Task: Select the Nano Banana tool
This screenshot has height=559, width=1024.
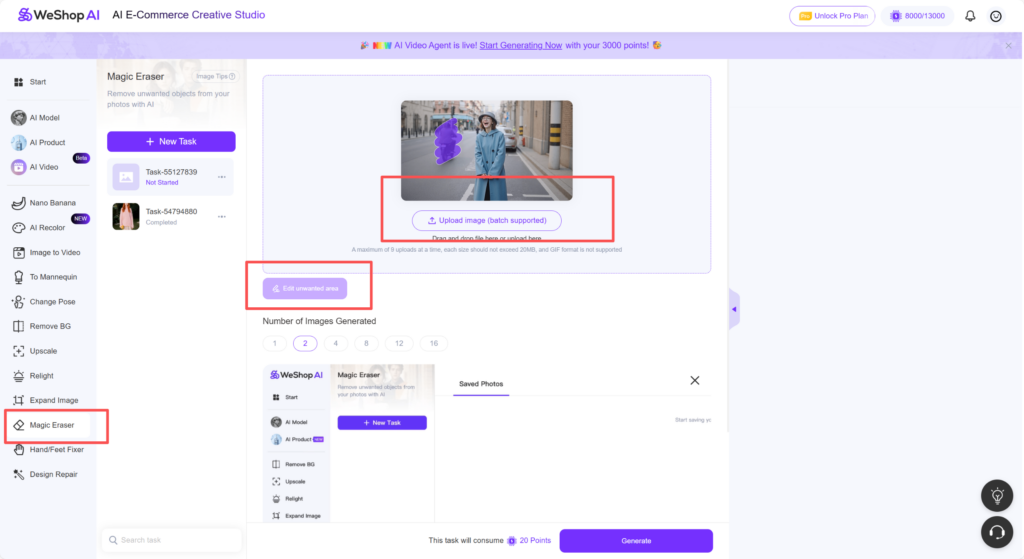Action: pos(44,203)
